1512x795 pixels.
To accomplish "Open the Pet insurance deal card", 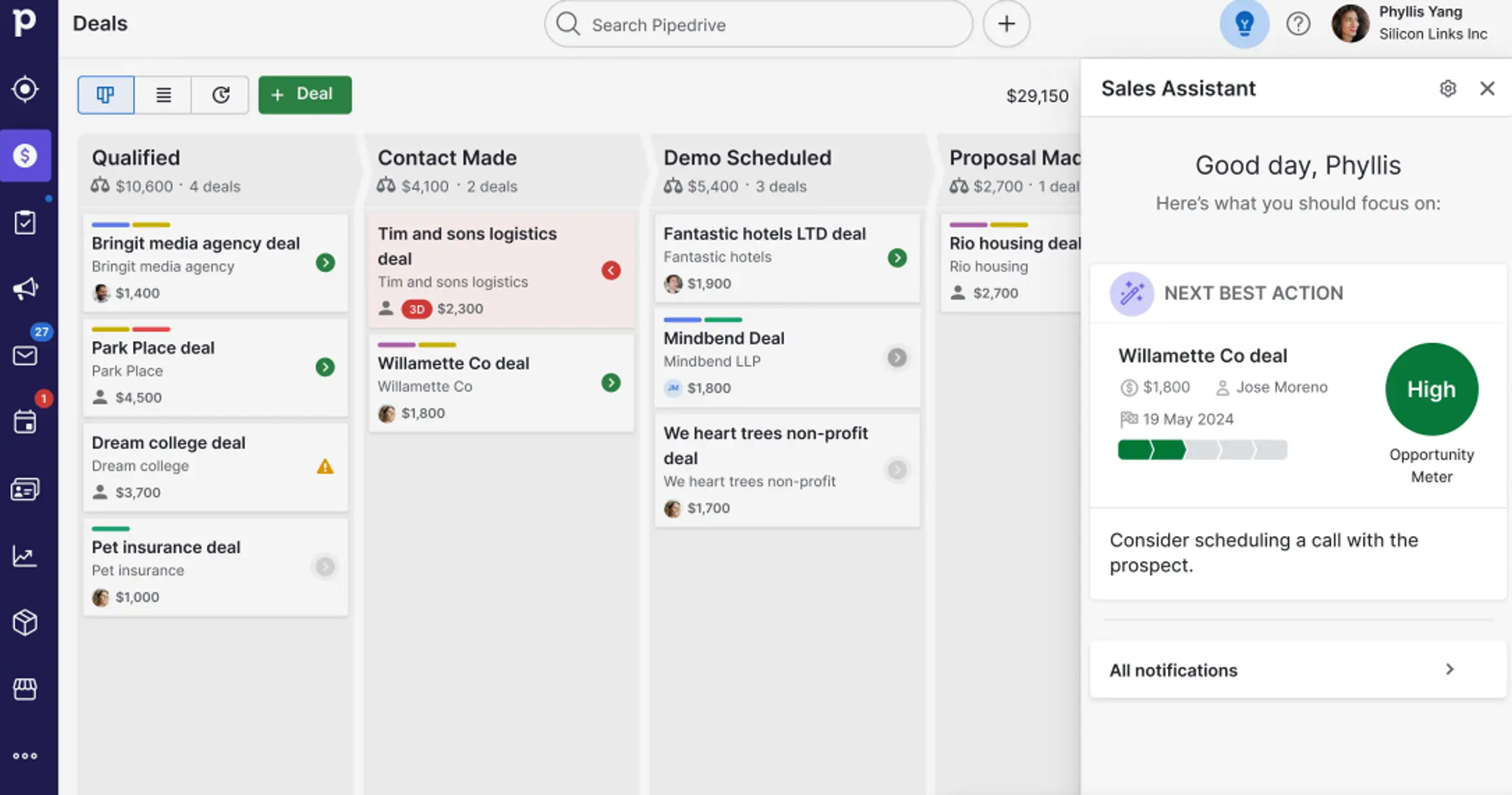I will 215,567.
